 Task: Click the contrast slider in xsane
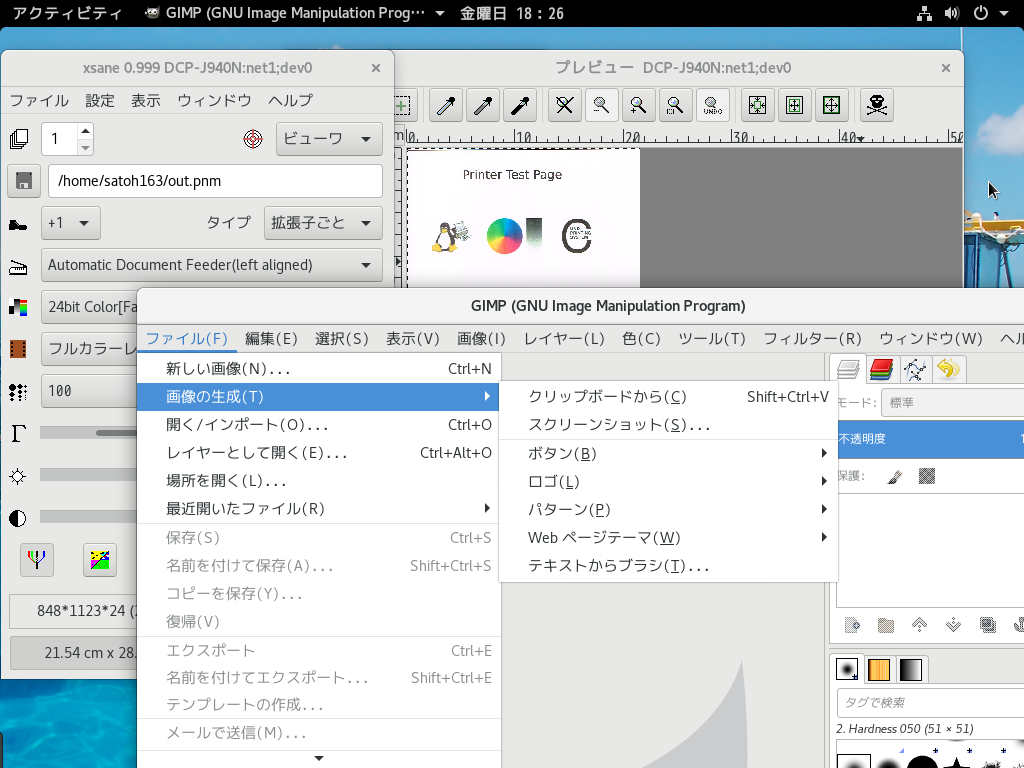89,517
